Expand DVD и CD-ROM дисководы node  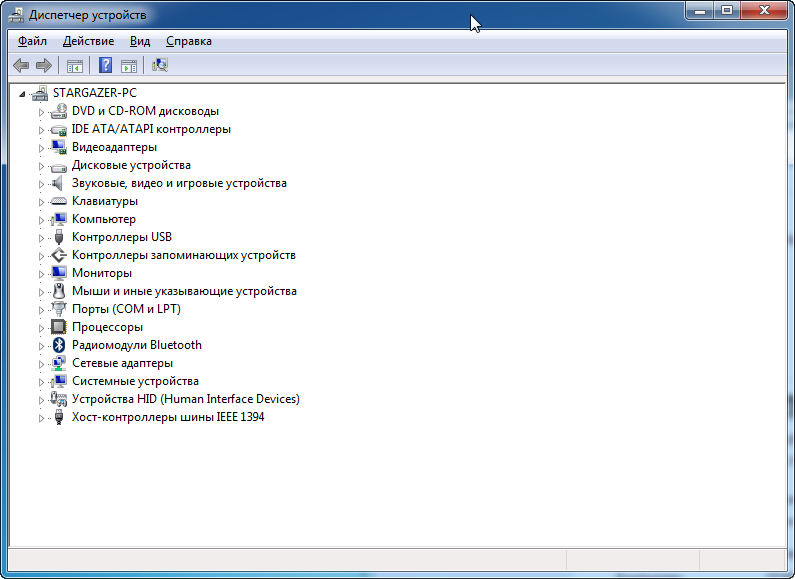(42, 111)
